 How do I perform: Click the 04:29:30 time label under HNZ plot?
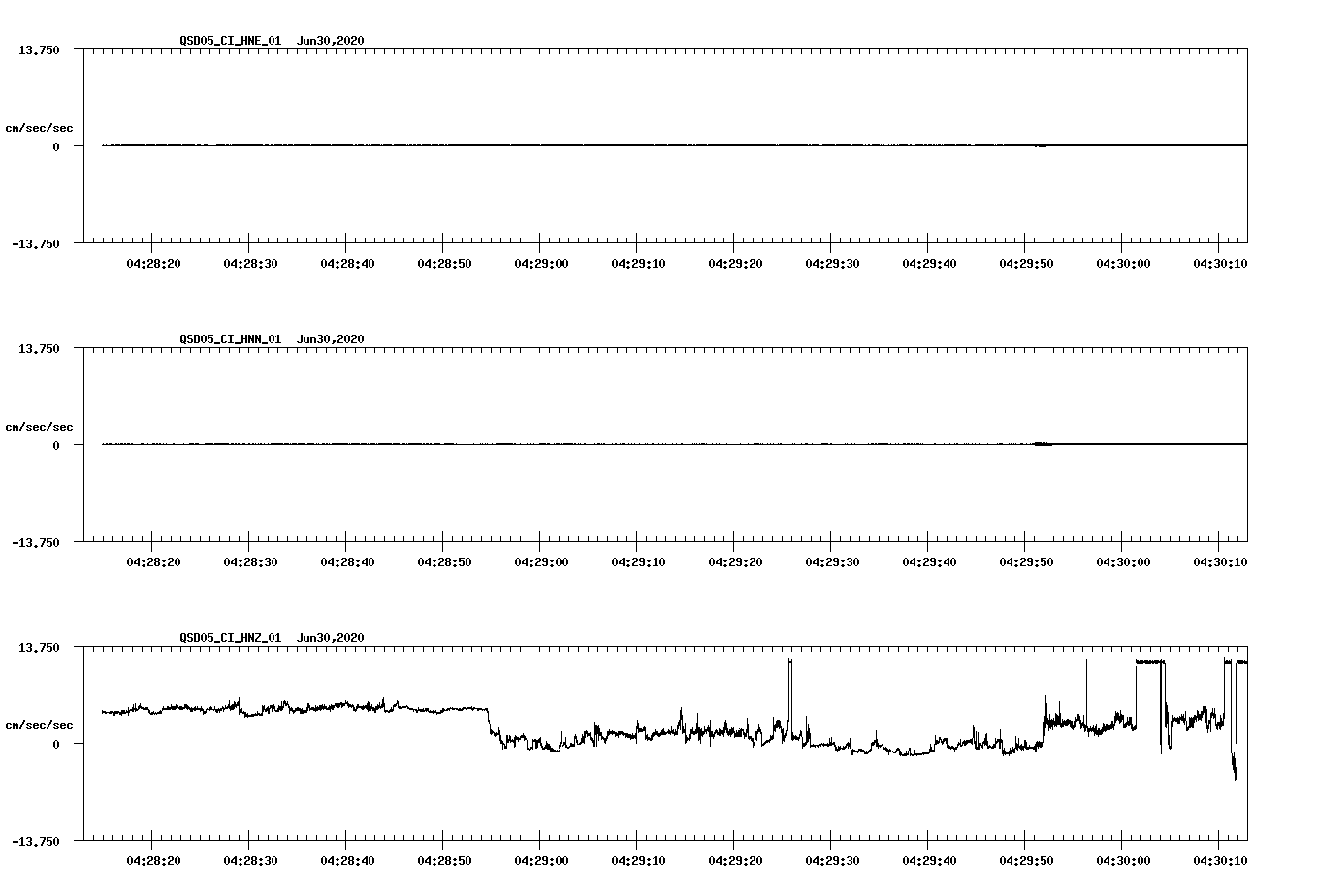(832, 861)
